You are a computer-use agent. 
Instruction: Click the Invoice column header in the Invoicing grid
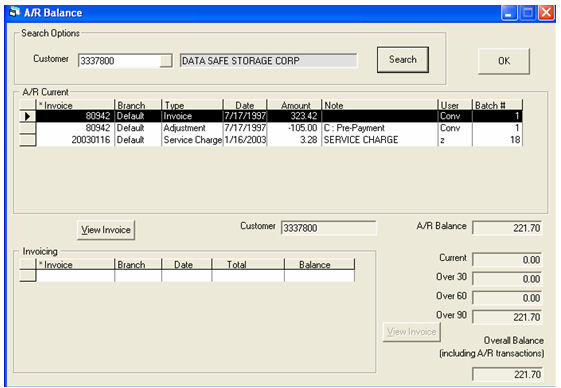click(x=75, y=265)
